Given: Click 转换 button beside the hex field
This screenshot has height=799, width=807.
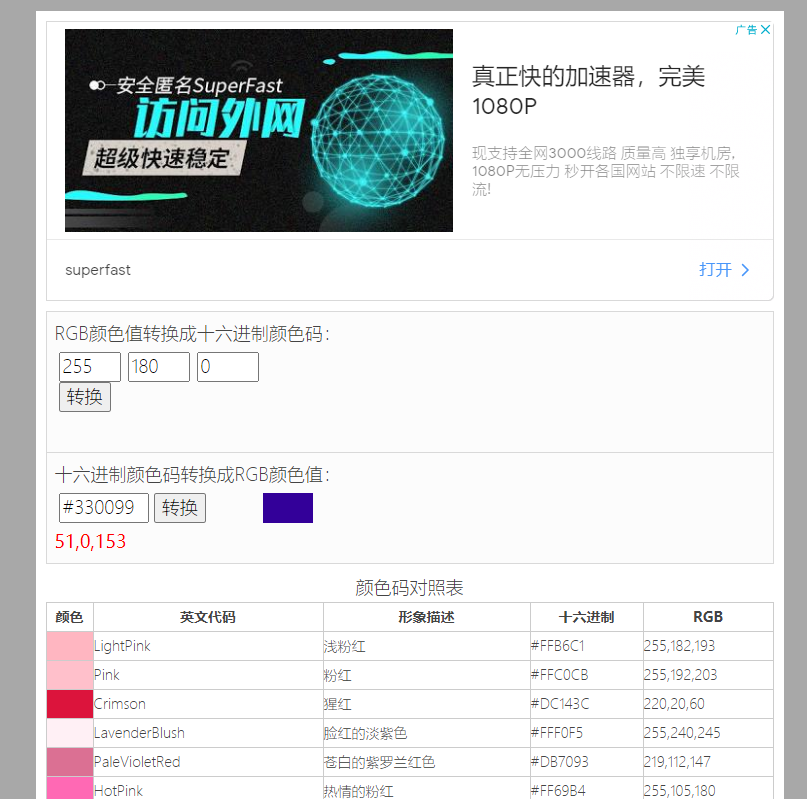Looking at the screenshot, I should [x=180, y=508].
